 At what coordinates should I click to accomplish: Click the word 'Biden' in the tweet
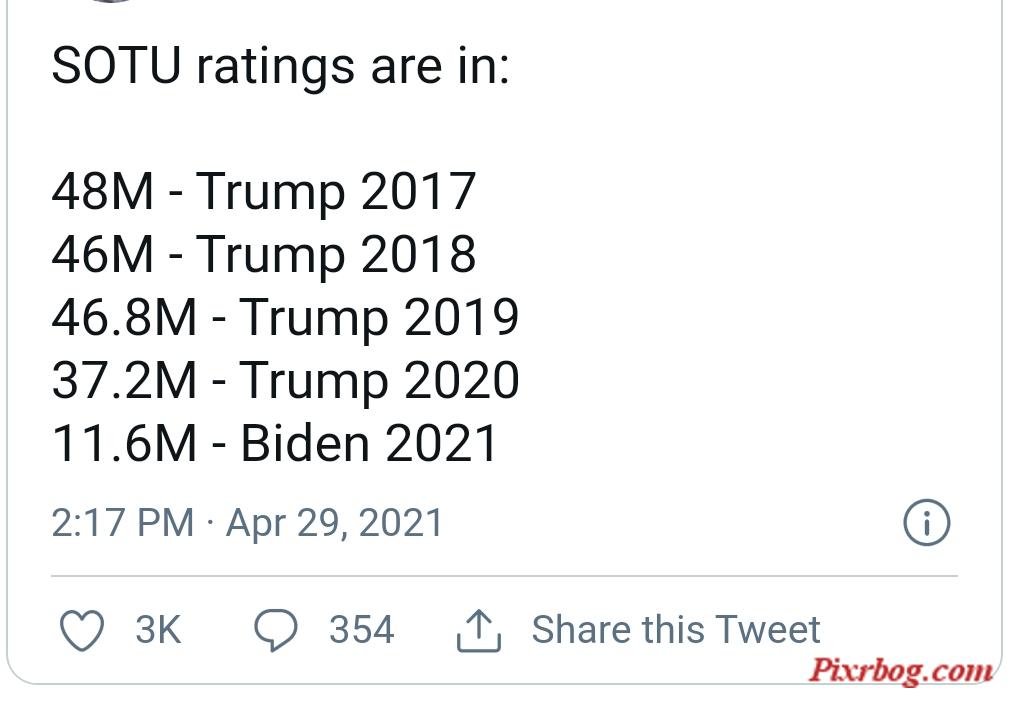[x=307, y=443]
